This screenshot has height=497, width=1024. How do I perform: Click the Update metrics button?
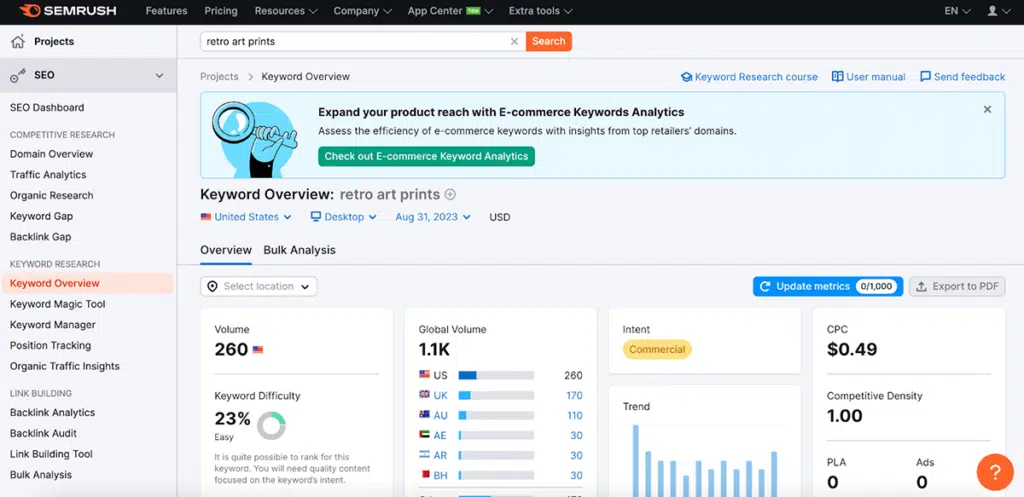pos(828,286)
